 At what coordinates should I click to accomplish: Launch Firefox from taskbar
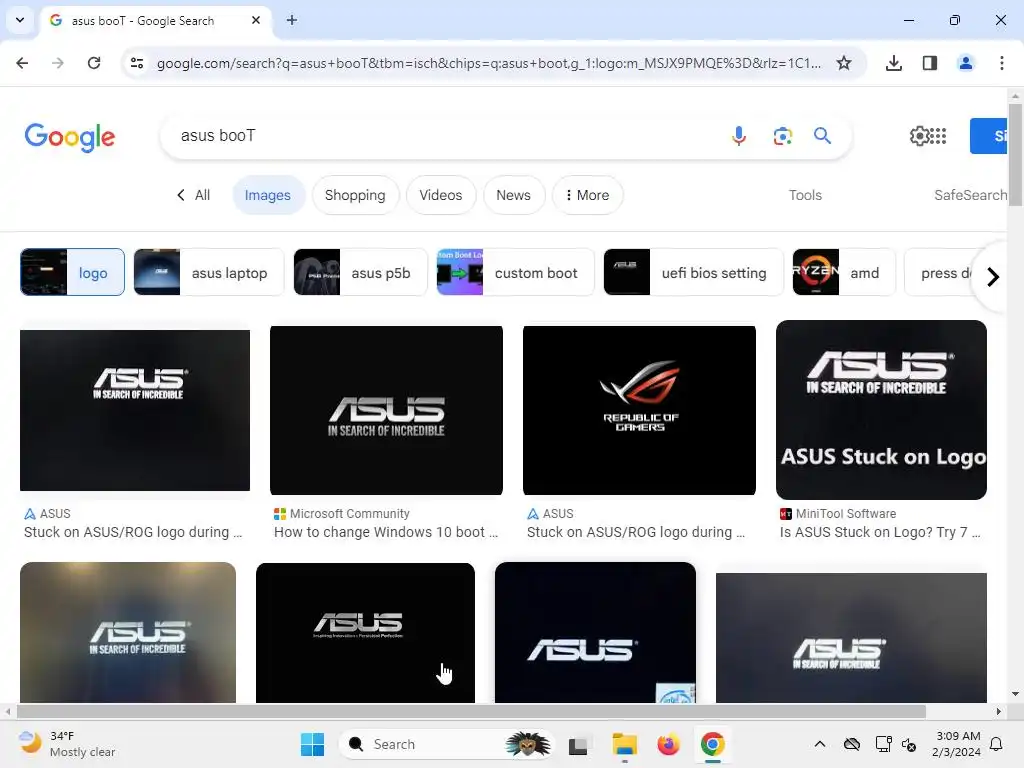coord(668,744)
